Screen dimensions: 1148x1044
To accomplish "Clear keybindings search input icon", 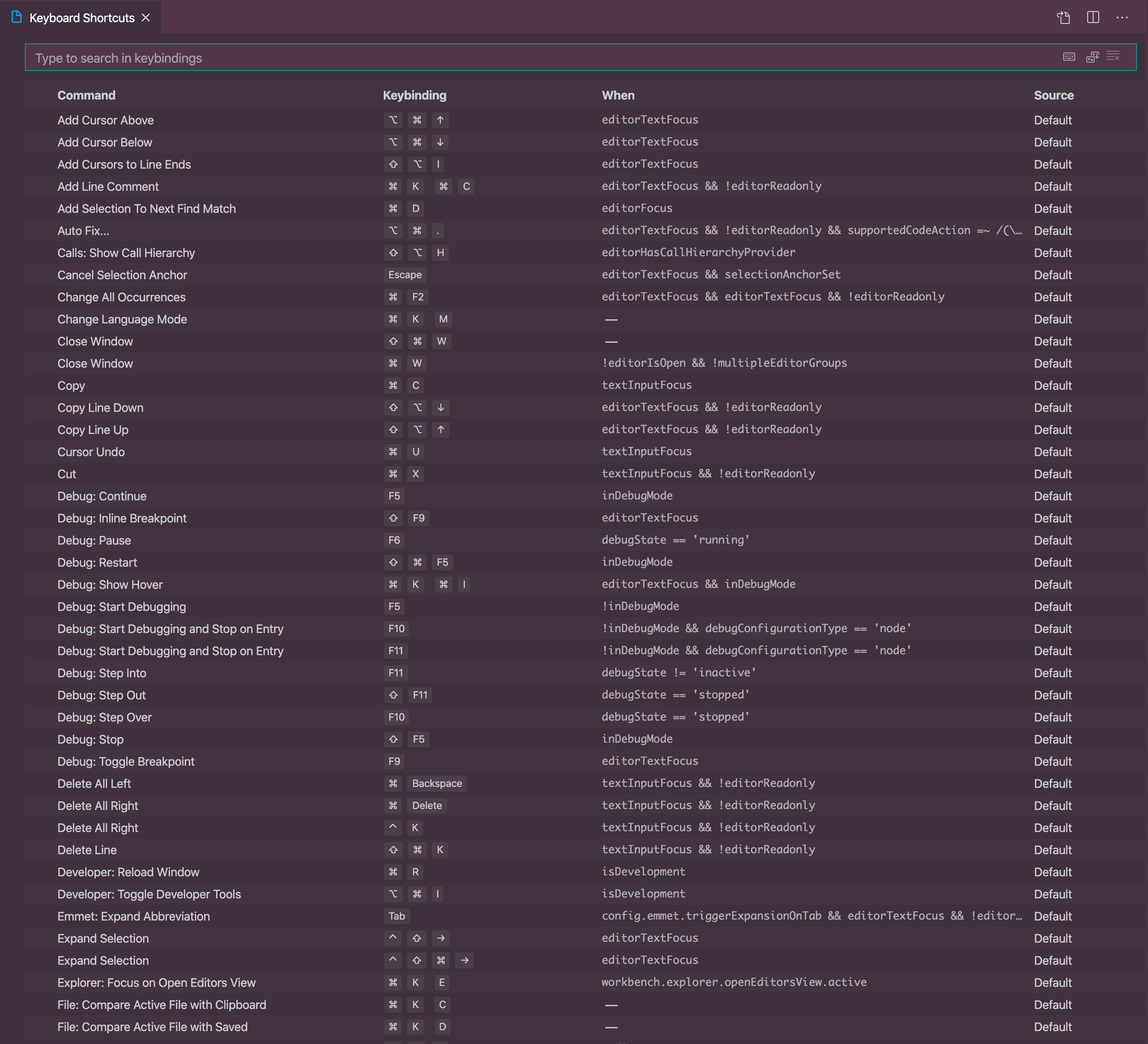I will point(1113,56).
